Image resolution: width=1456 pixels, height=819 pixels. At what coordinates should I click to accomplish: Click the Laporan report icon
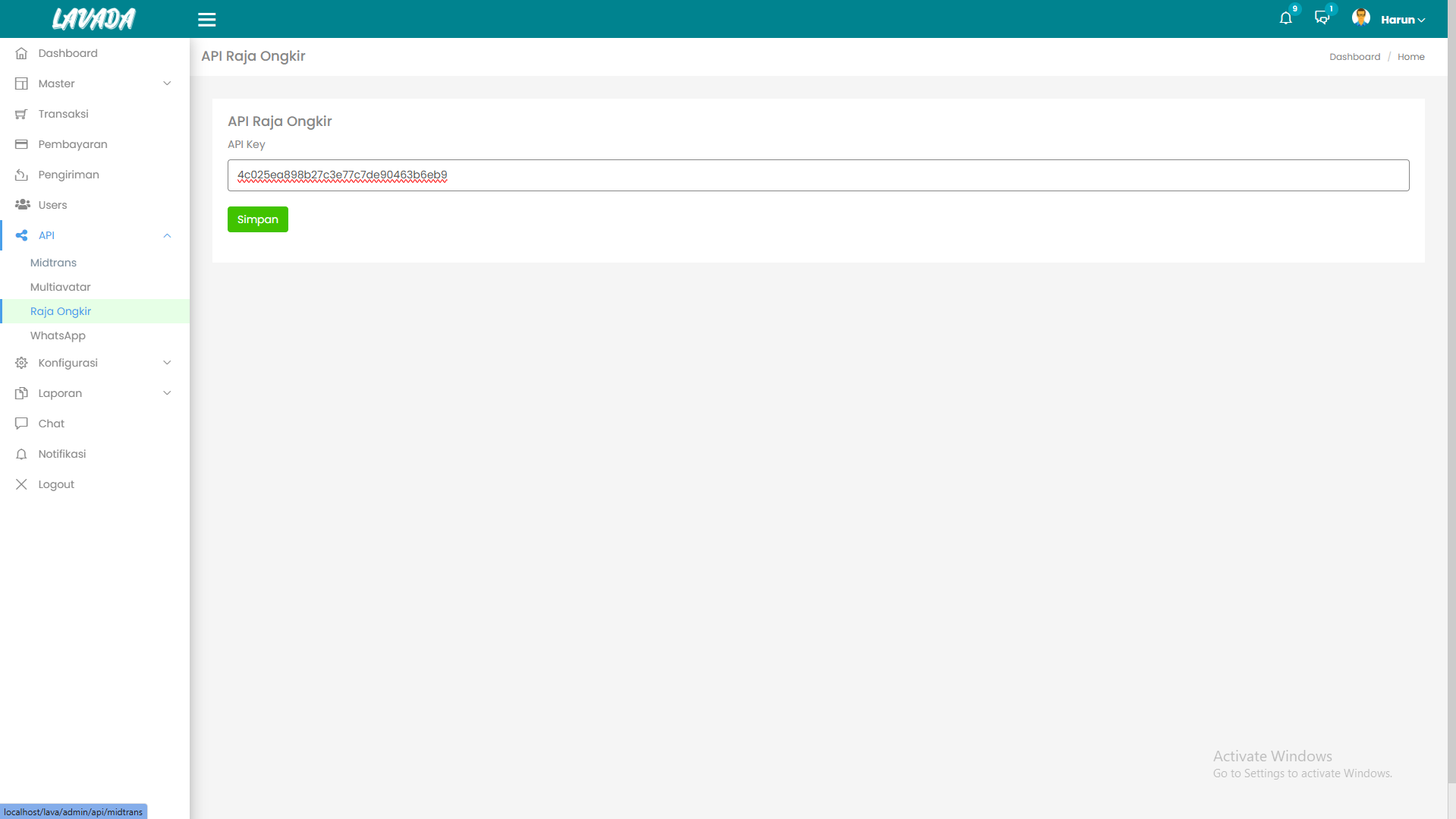(x=21, y=393)
